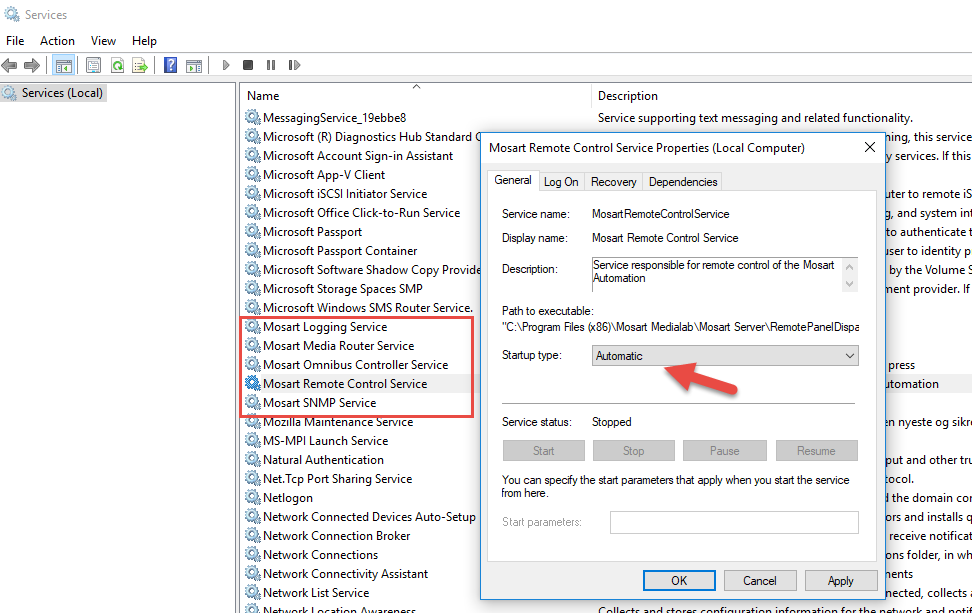Screen dimensions: 972x613
Task: Click the blue Help toolbar icon
Action: 170,66
